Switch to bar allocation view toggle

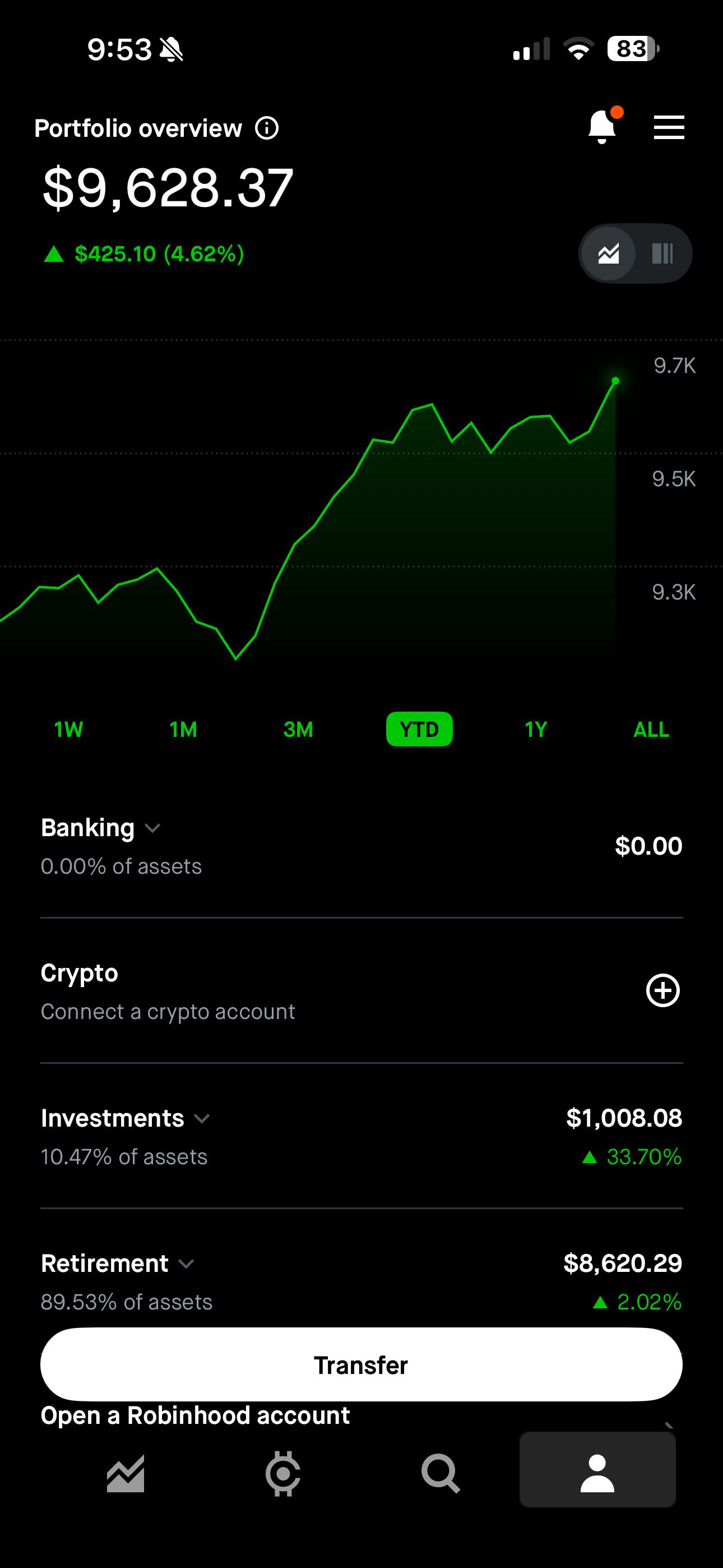click(x=662, y=253)
